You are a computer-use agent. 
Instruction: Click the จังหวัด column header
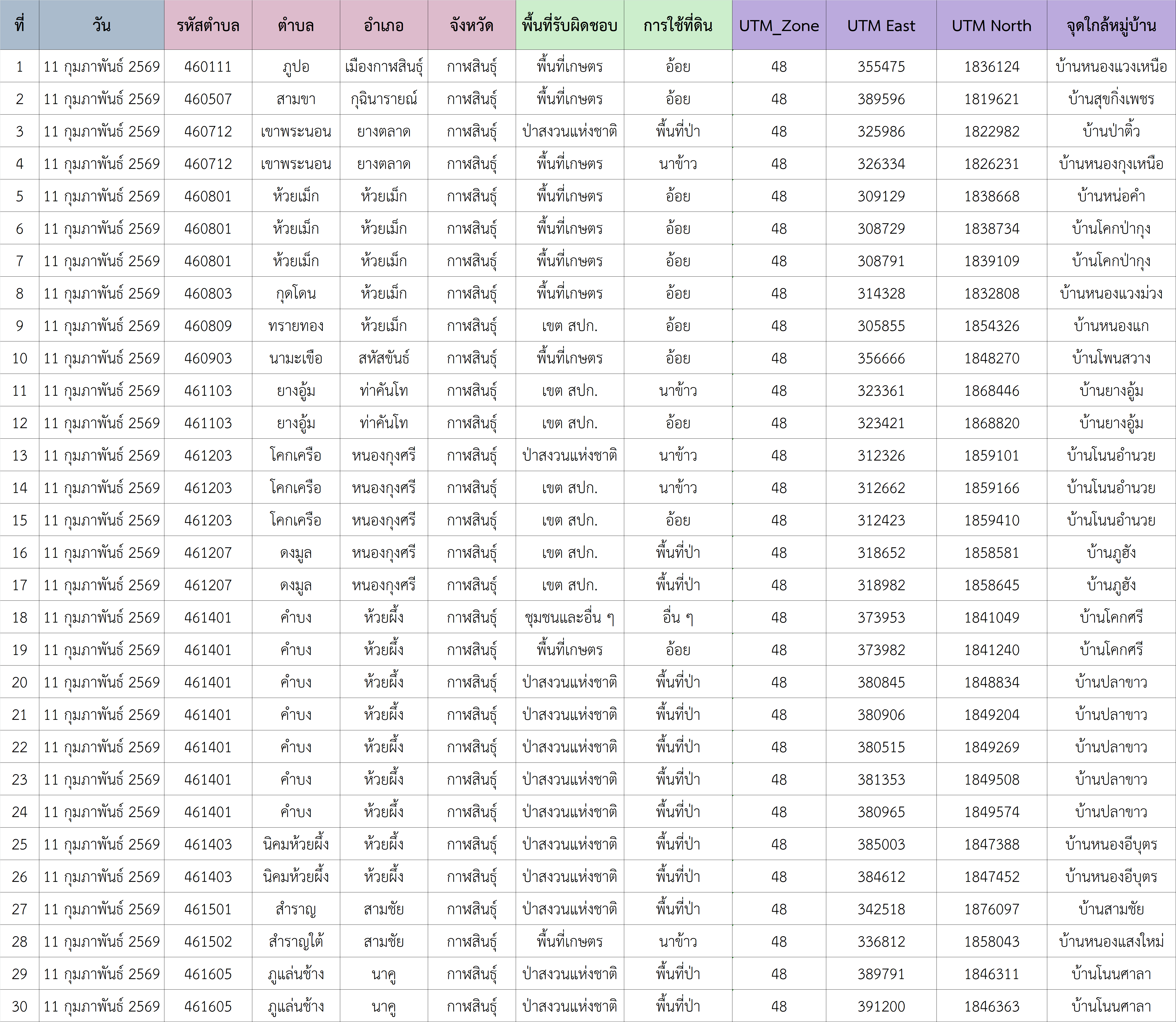tap(471, 26)
